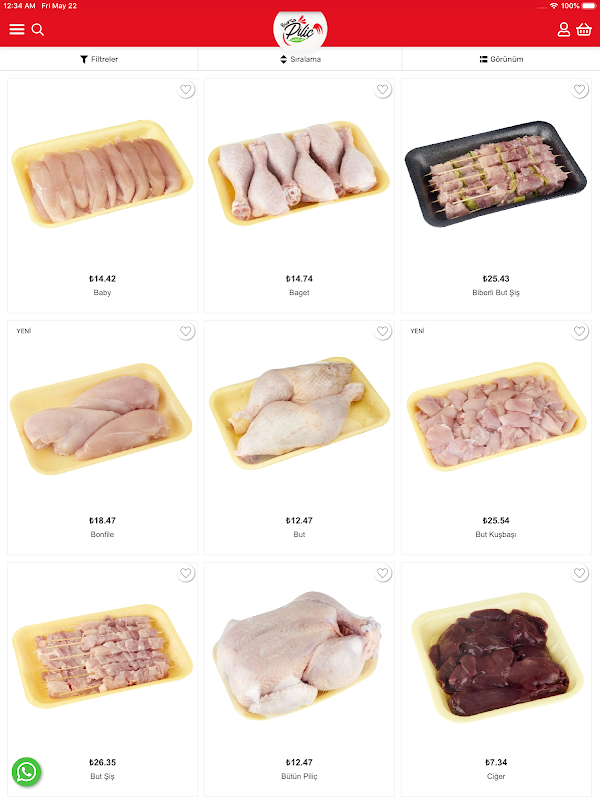Tap the search magnifier icon
600x800 pixels.
coord(38,30)
